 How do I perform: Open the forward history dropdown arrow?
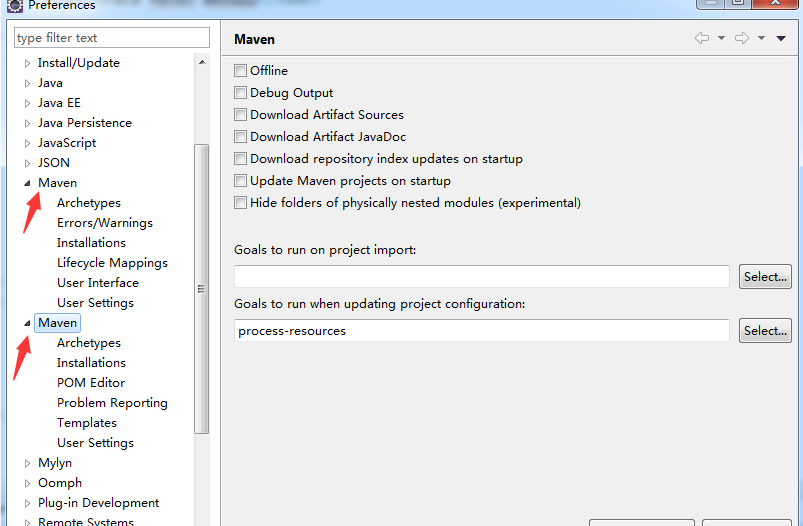[x=762, y=38]
